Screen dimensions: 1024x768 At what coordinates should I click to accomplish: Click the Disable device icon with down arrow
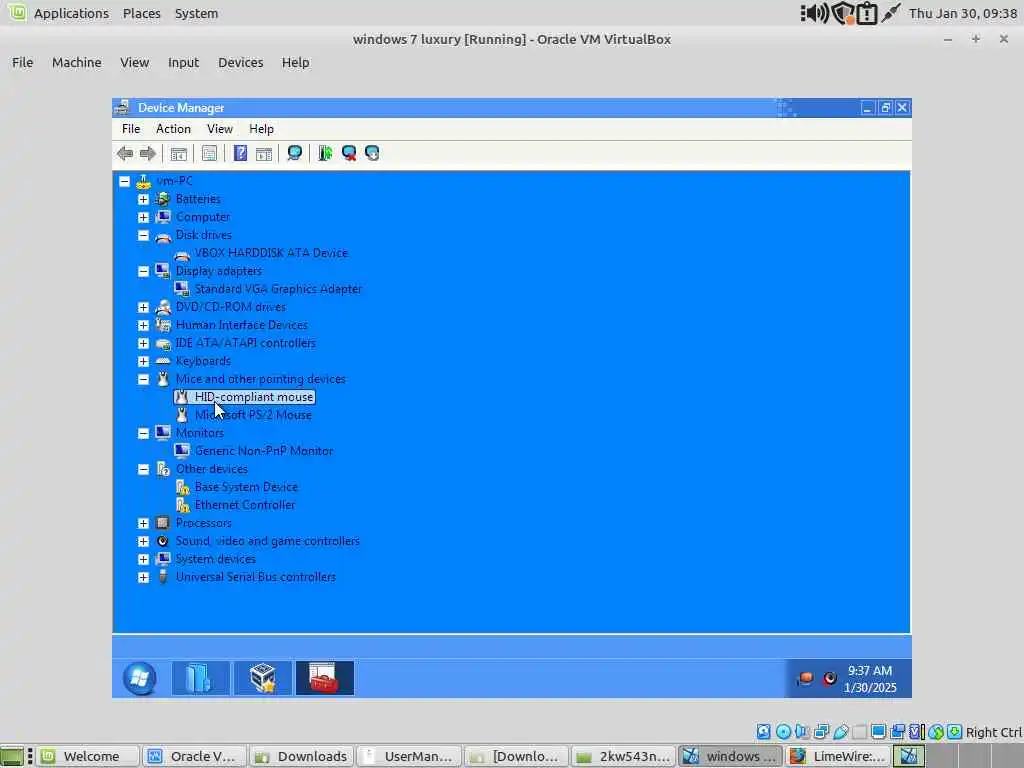372,153
